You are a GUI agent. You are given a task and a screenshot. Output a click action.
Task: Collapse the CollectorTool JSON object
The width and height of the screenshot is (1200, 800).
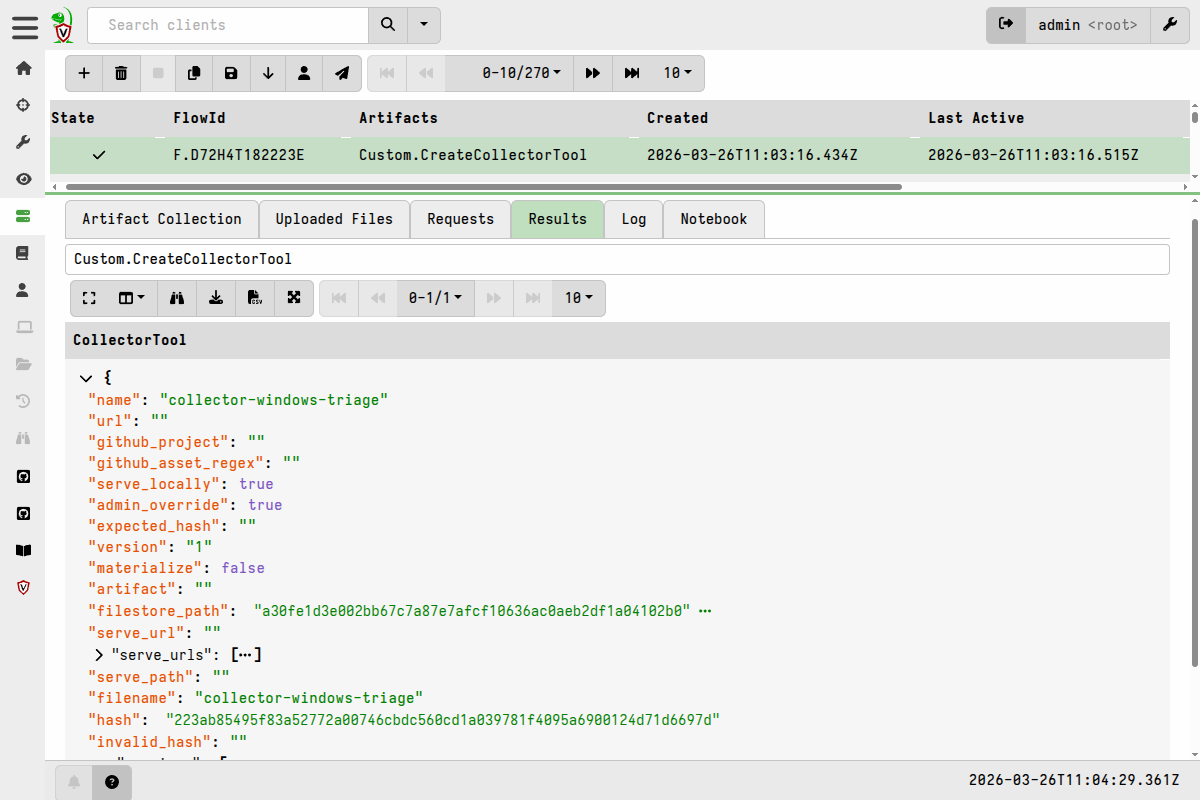coord(85,378)
